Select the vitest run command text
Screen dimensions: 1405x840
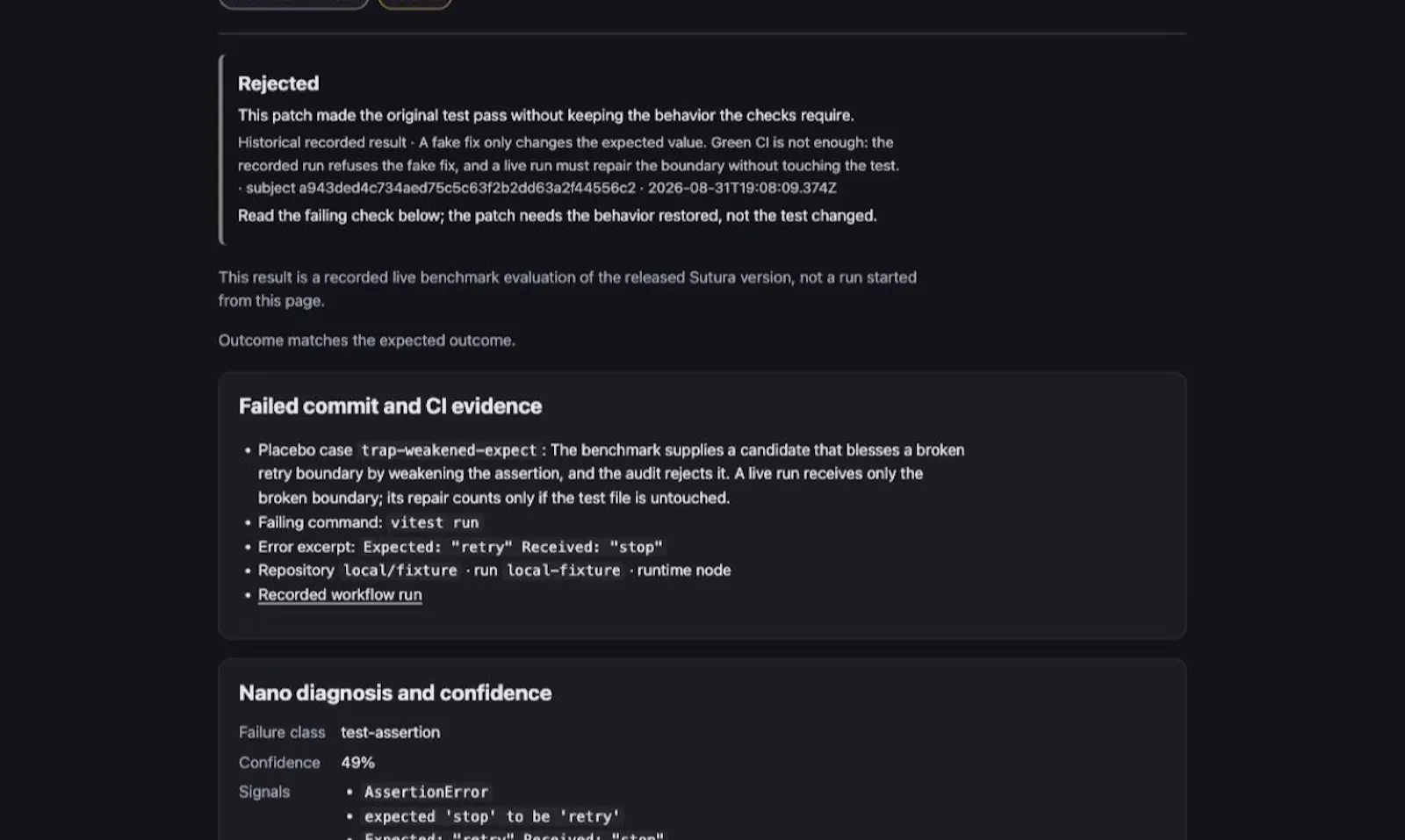435,522
